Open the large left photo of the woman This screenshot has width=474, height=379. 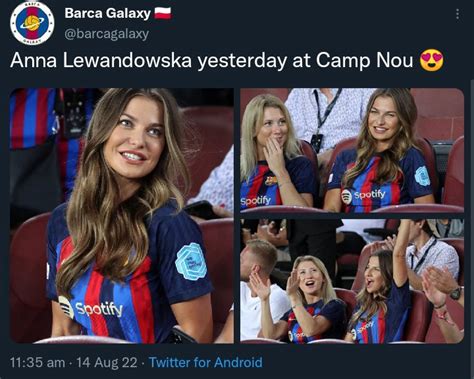(122, 216)
